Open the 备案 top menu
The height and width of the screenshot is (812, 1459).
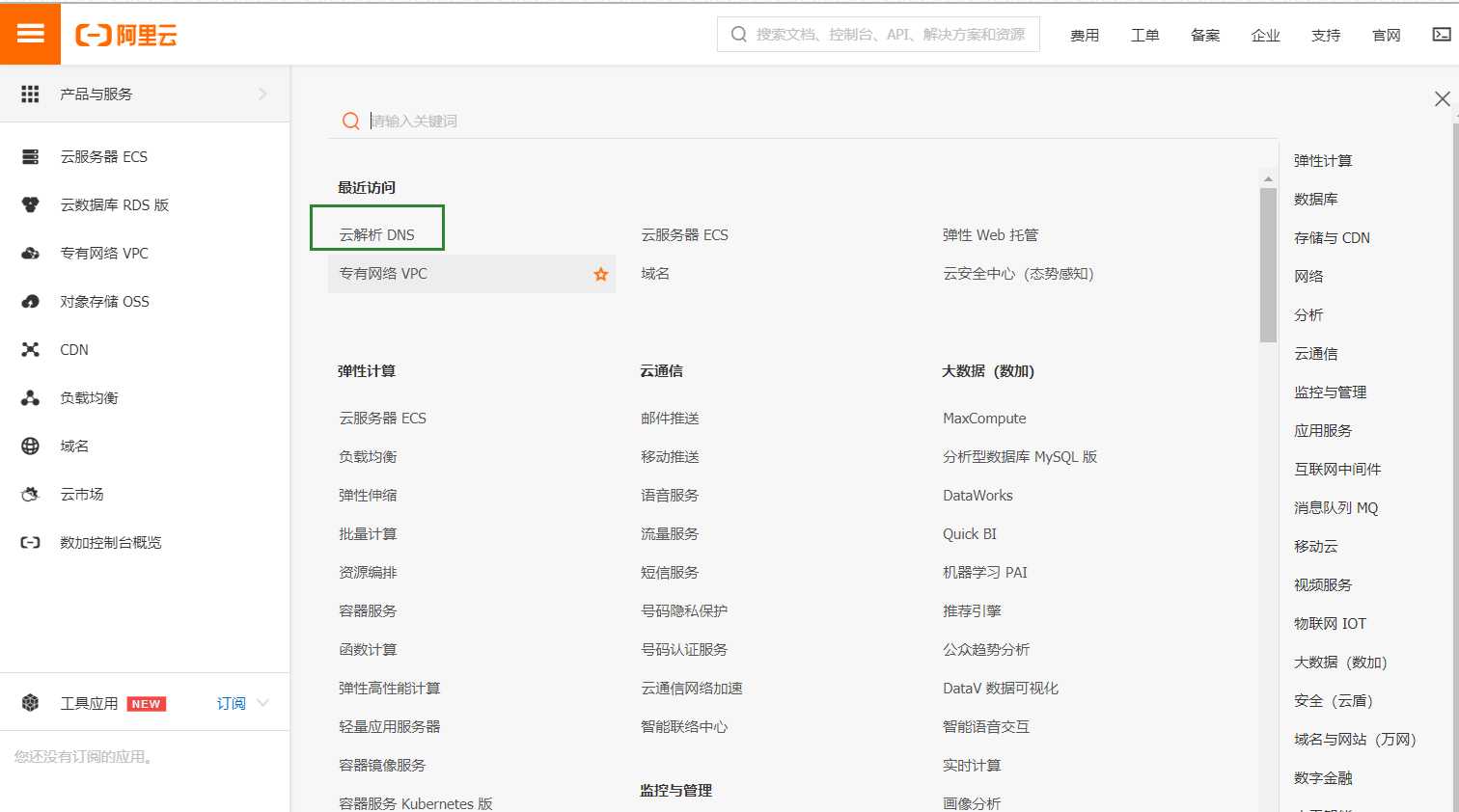coord(1205,35)
